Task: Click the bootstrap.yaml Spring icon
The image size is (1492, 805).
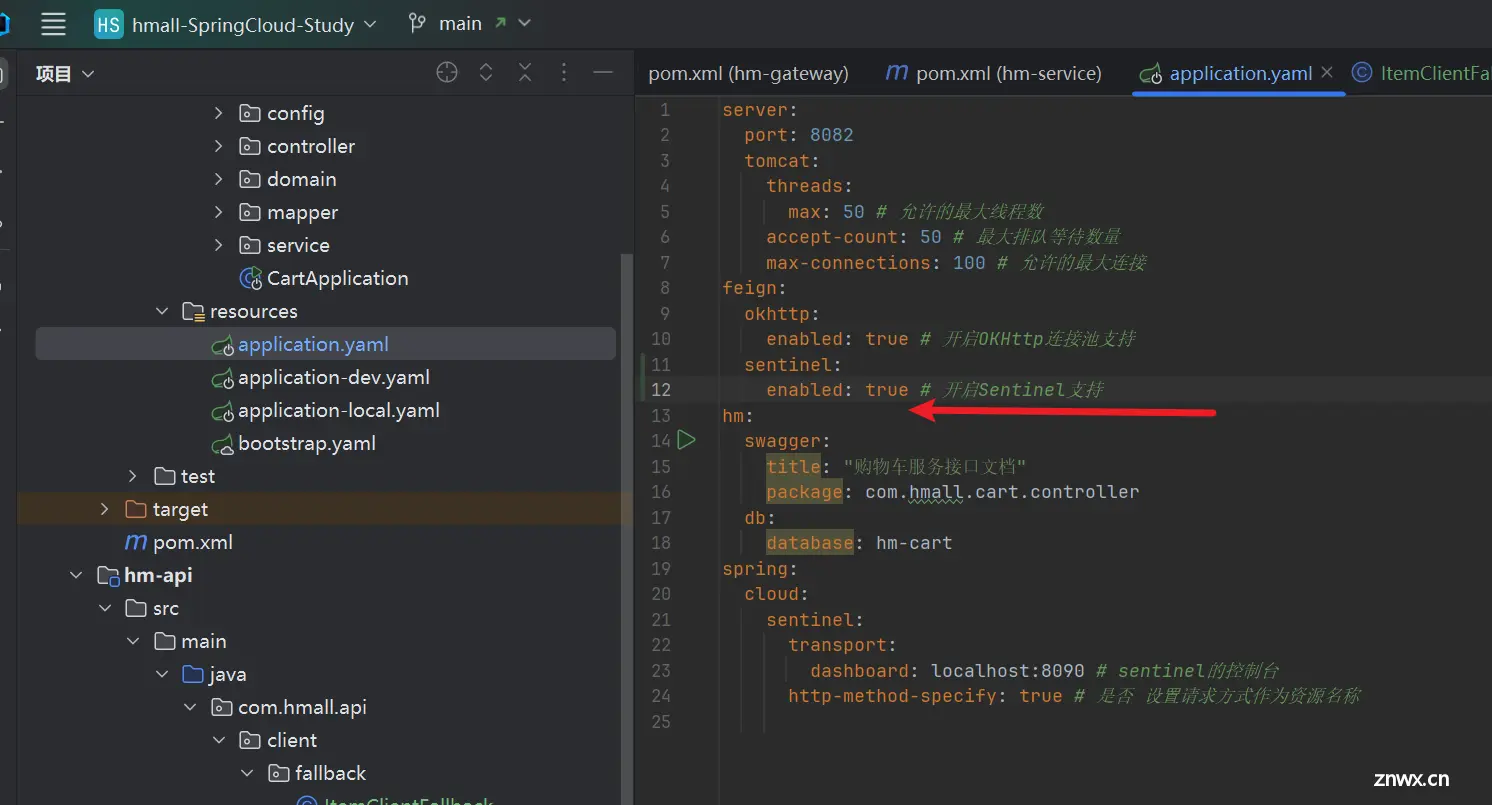Action: point(222,444)
